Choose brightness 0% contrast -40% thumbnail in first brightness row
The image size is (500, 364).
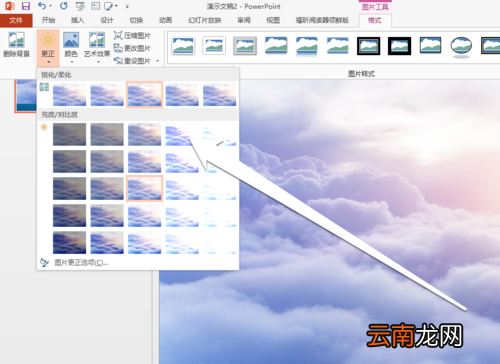[144, 134]
